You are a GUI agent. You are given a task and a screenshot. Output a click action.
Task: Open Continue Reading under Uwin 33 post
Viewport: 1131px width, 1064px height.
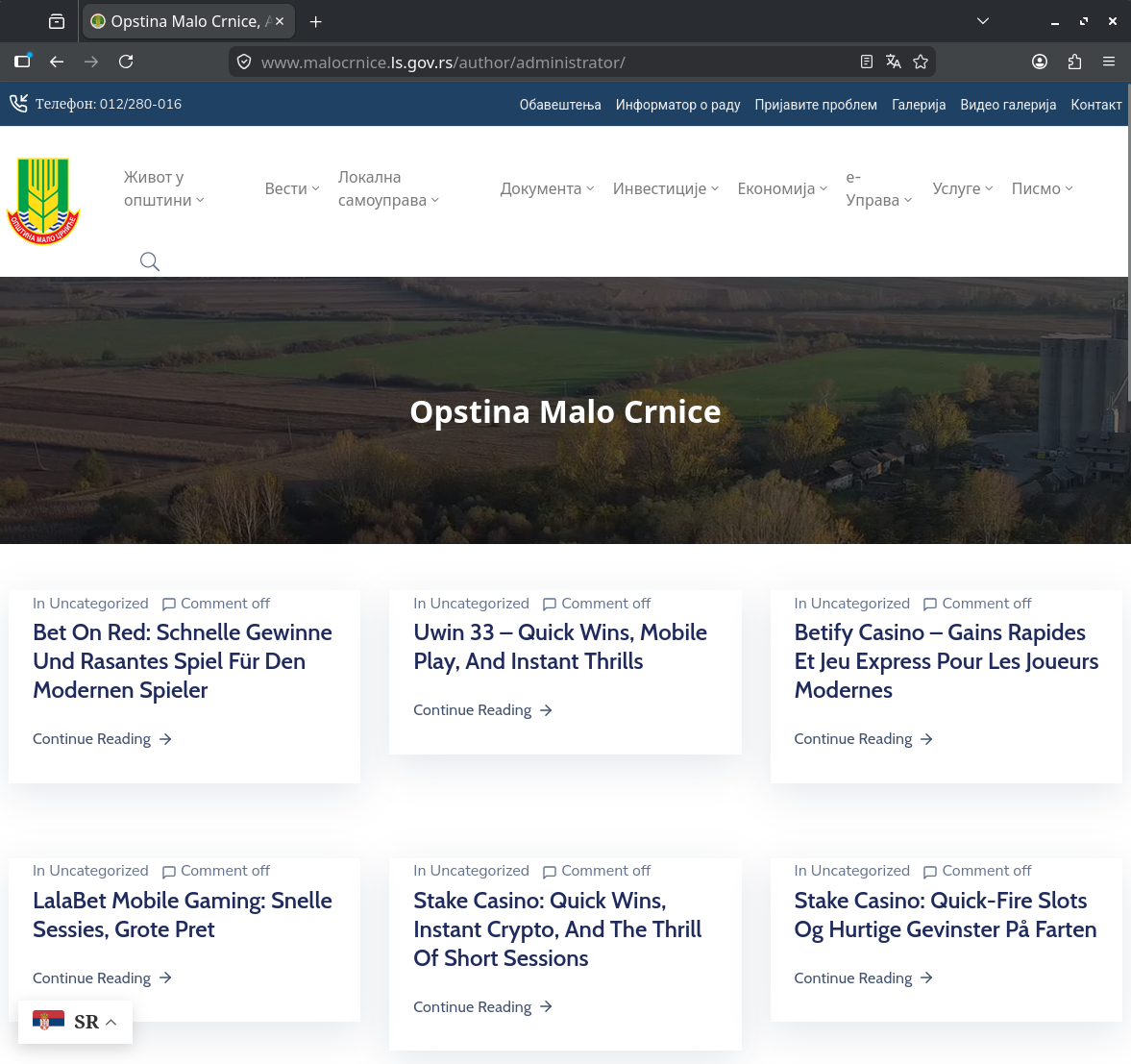pos(482,710)
